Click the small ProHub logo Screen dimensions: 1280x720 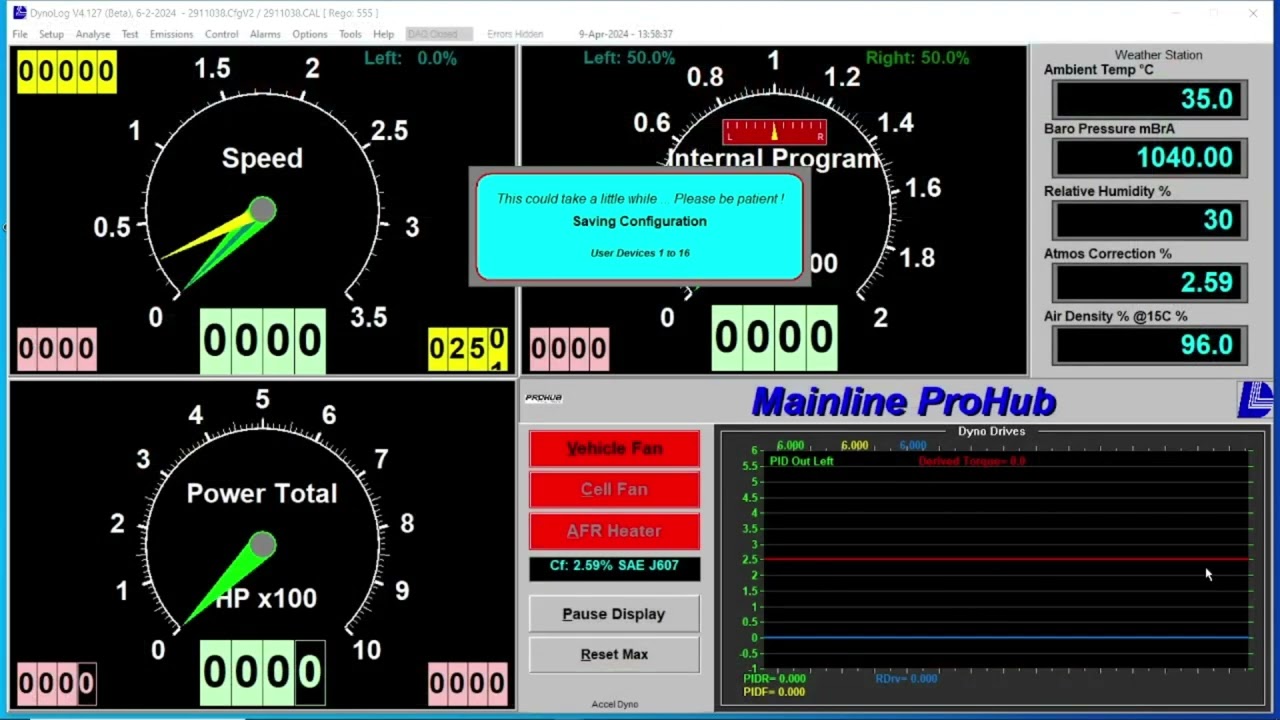(544, 398)
